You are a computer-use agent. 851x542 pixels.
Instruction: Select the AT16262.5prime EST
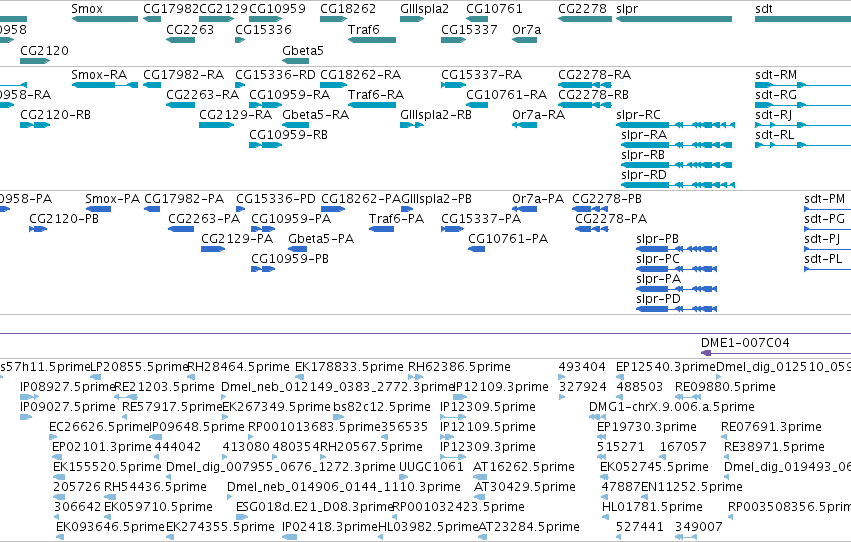pyautogui.click(x=480, y=477)
